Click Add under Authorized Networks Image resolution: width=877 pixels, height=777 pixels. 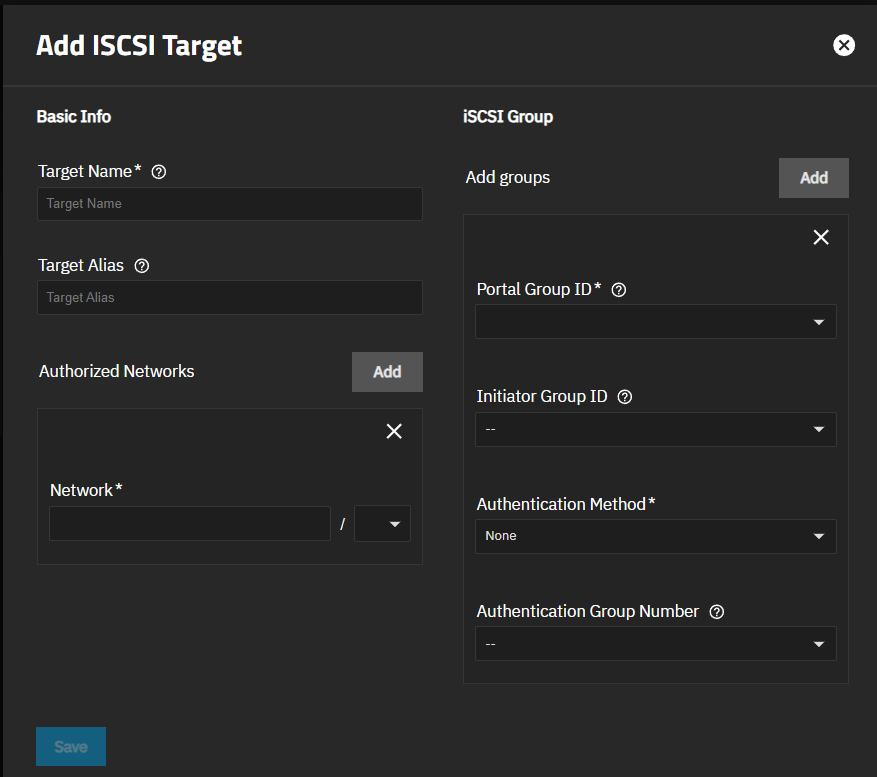point(387,371)
